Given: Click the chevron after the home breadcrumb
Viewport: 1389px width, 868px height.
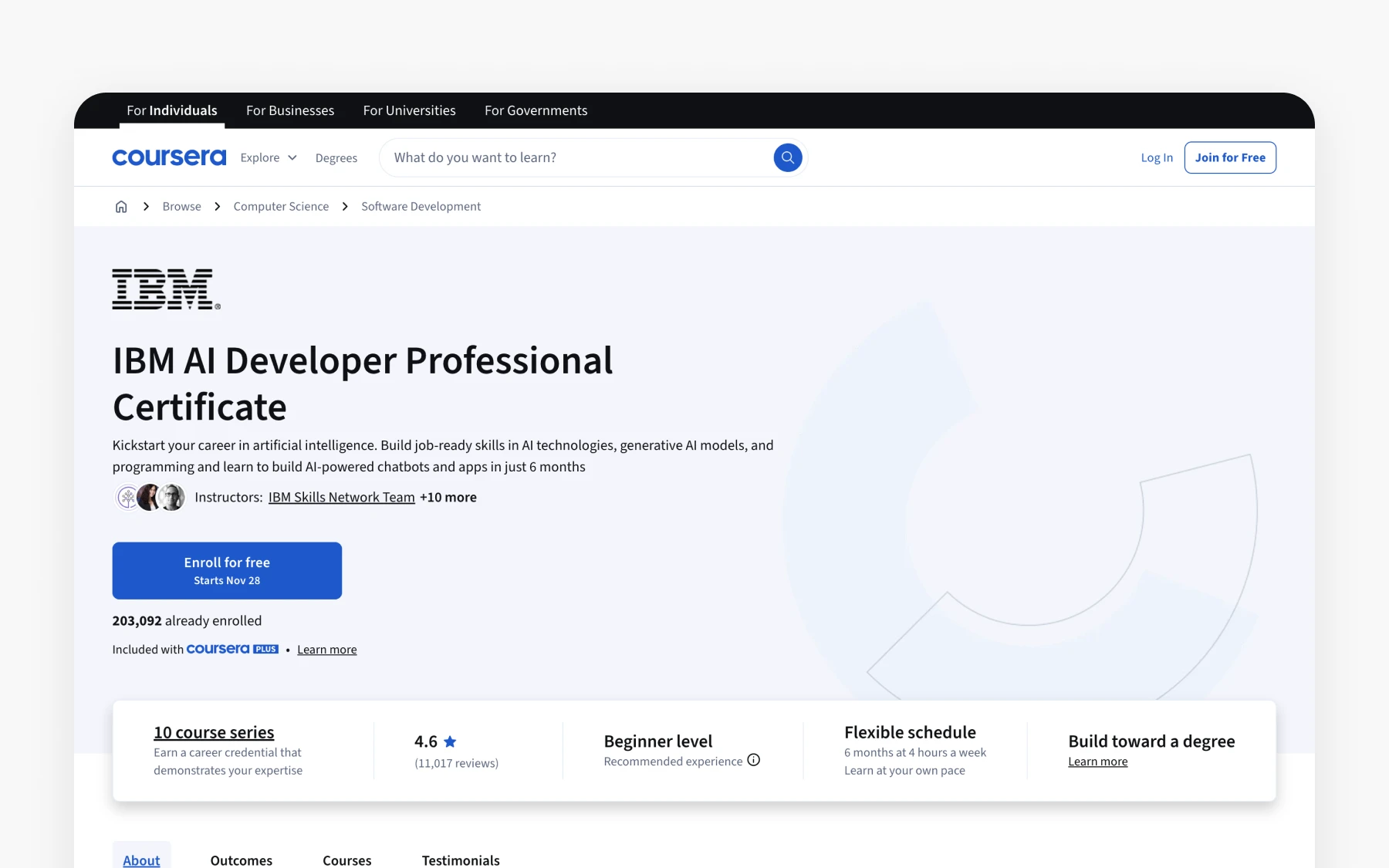Looking at the screenshot, I should [146, 206].
